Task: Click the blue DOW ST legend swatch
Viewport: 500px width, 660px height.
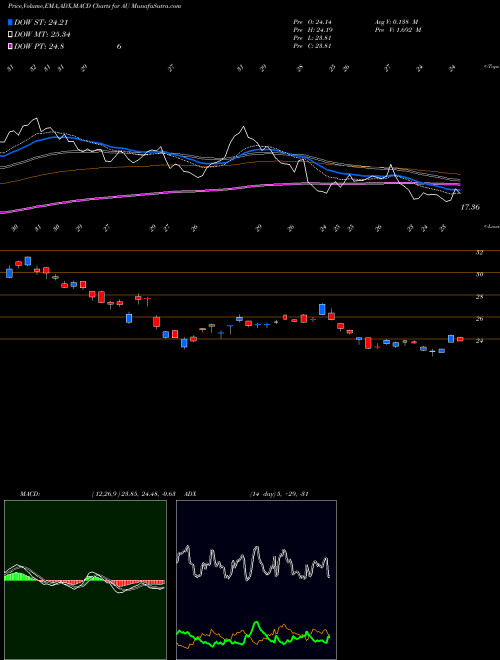Action: pyautogui.click(x=10, y=23)
